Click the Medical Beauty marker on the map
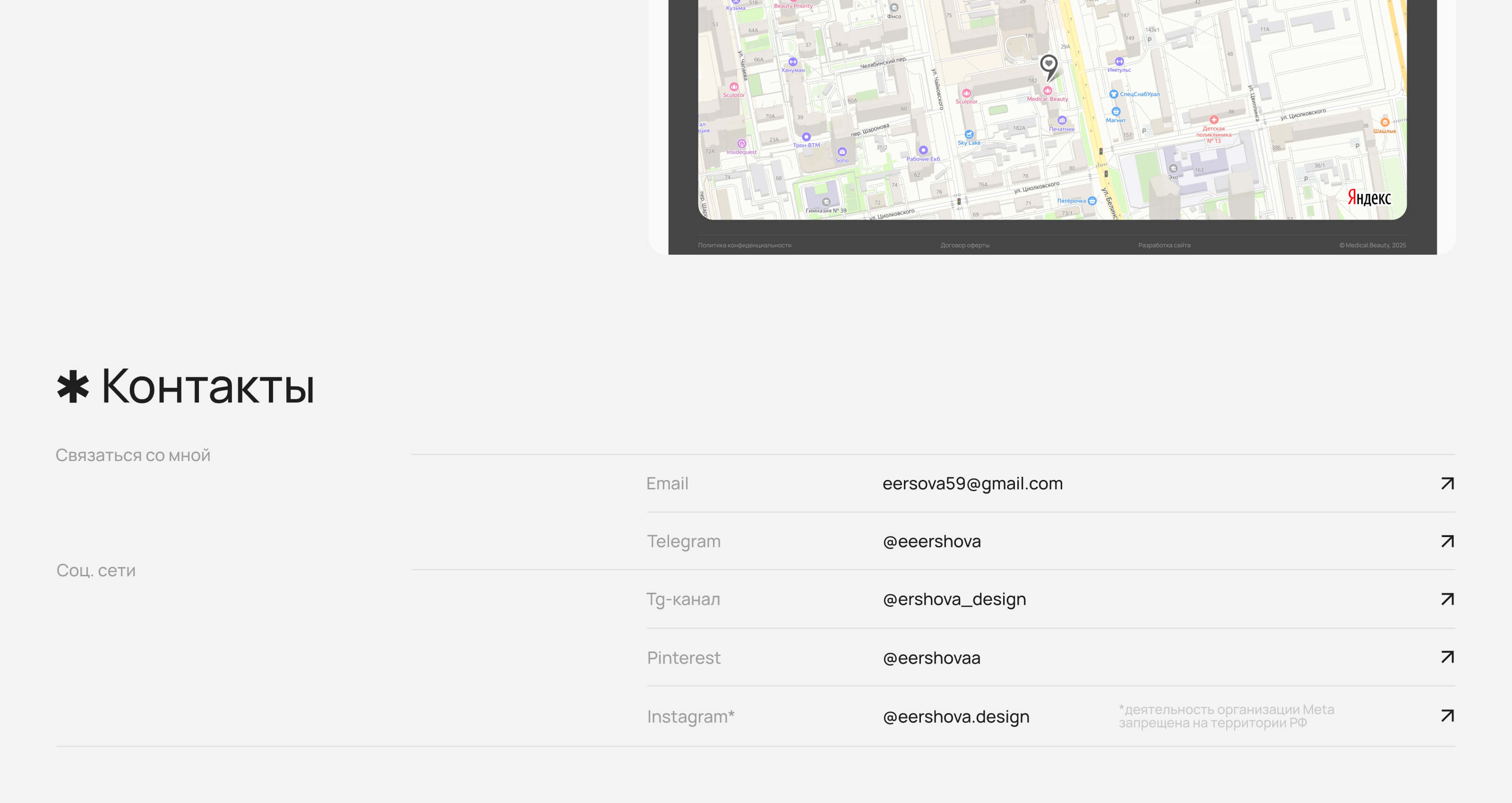 pos(1047,94)
